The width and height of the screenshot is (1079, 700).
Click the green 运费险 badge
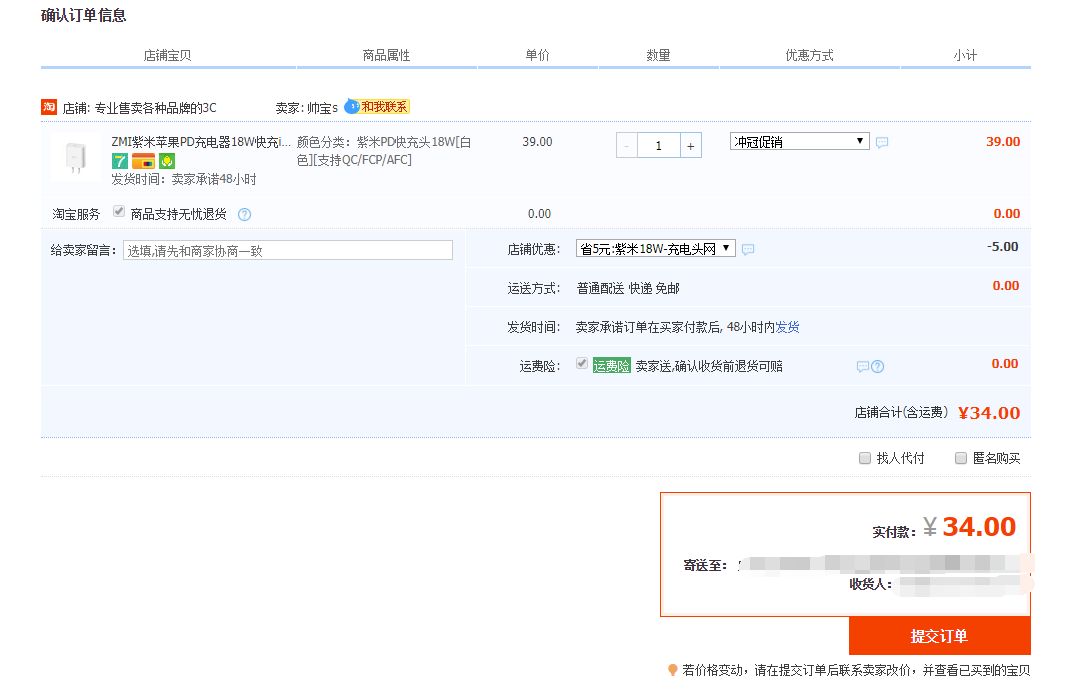point(611,366)
